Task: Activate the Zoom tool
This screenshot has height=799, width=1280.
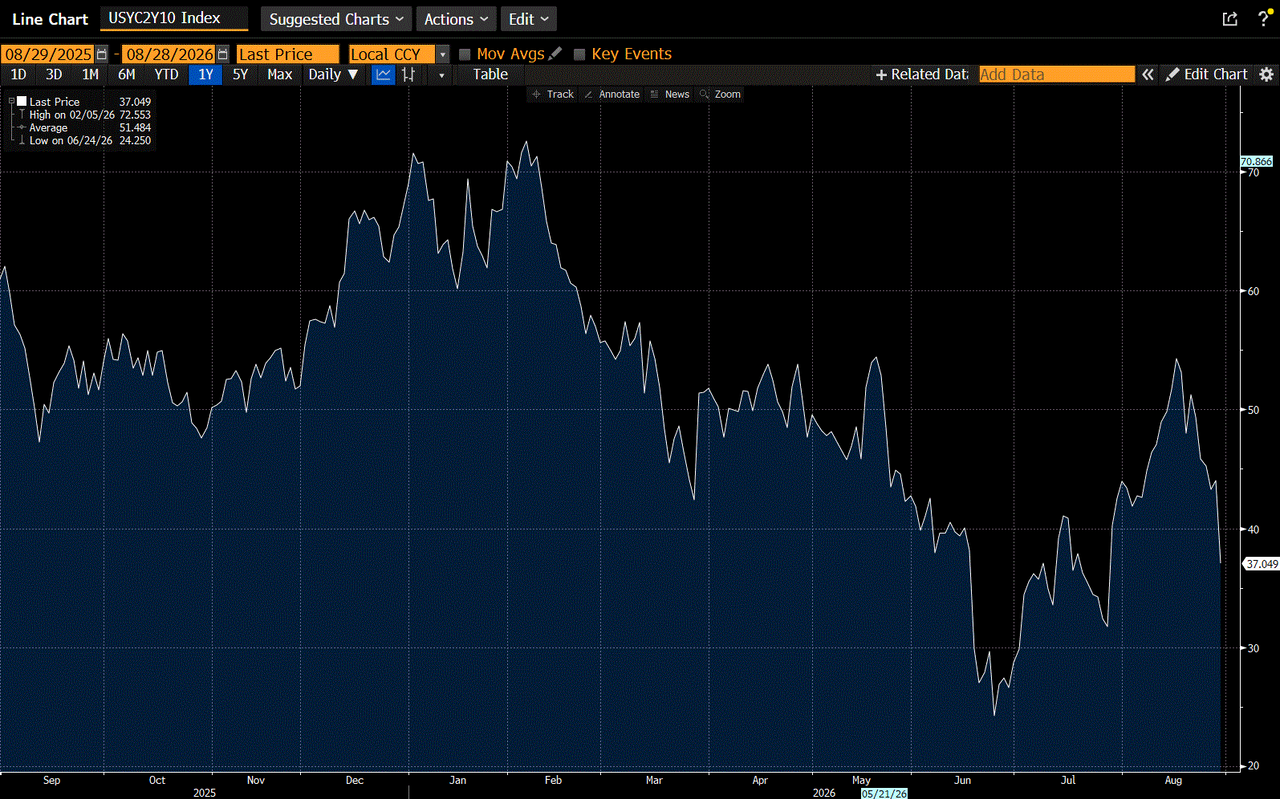Action: point(720,94)
